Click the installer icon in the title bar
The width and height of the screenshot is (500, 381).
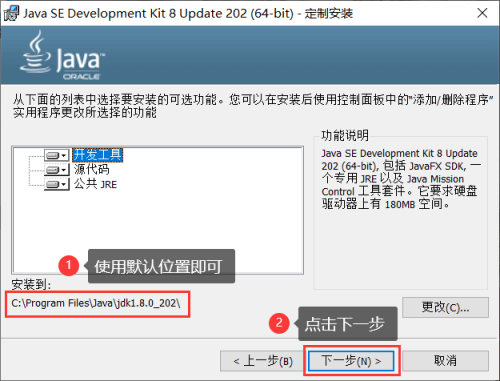click(11, 14)
